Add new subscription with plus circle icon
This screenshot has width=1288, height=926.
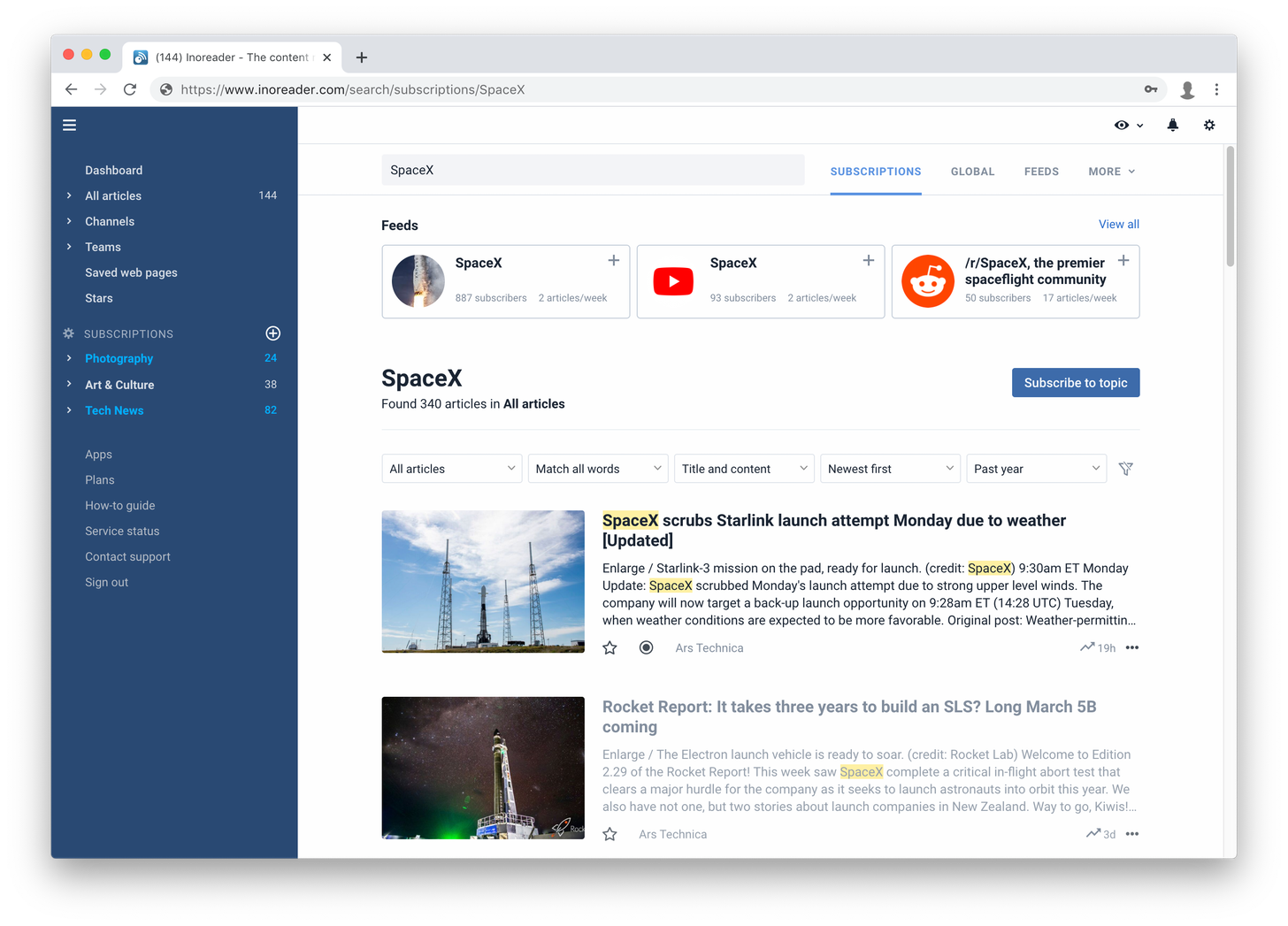273,333
